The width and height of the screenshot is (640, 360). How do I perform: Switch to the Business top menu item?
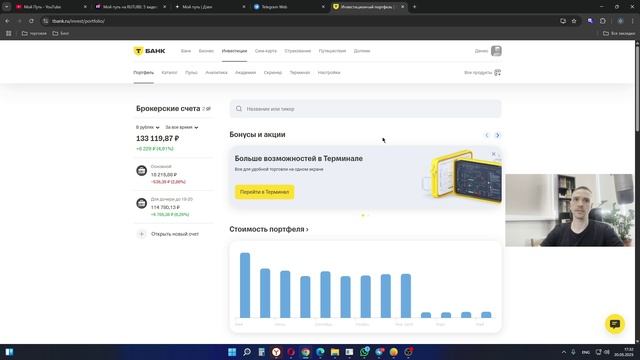pyautogui.click(x=206, y=51)
